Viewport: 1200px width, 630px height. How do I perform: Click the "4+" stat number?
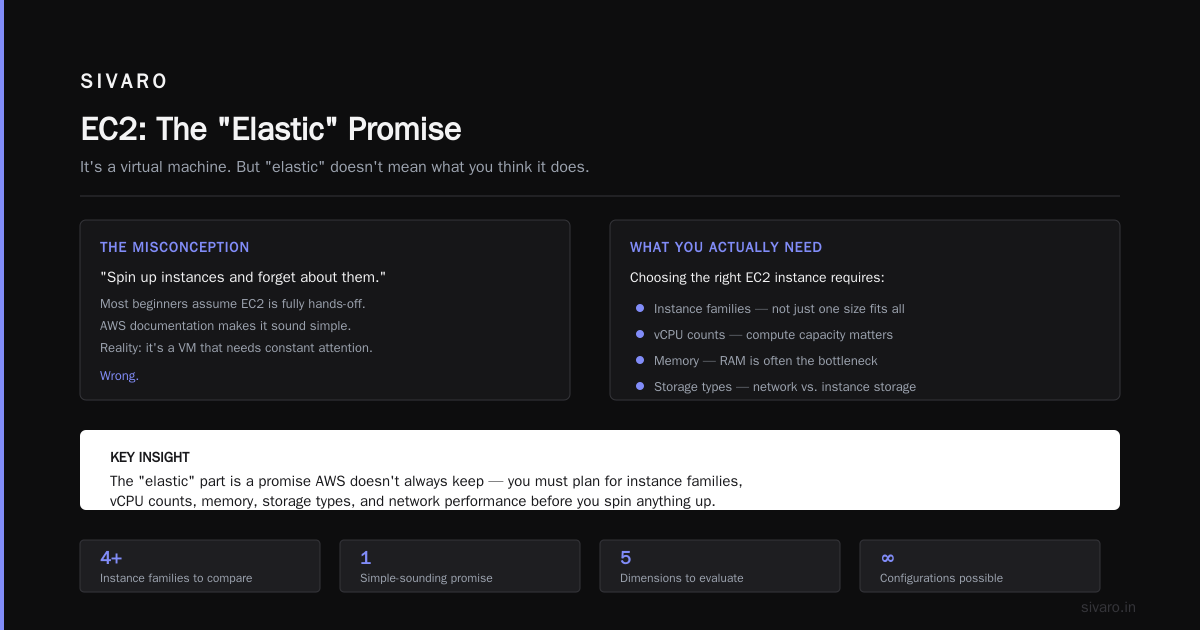click(x=111, y=558)
